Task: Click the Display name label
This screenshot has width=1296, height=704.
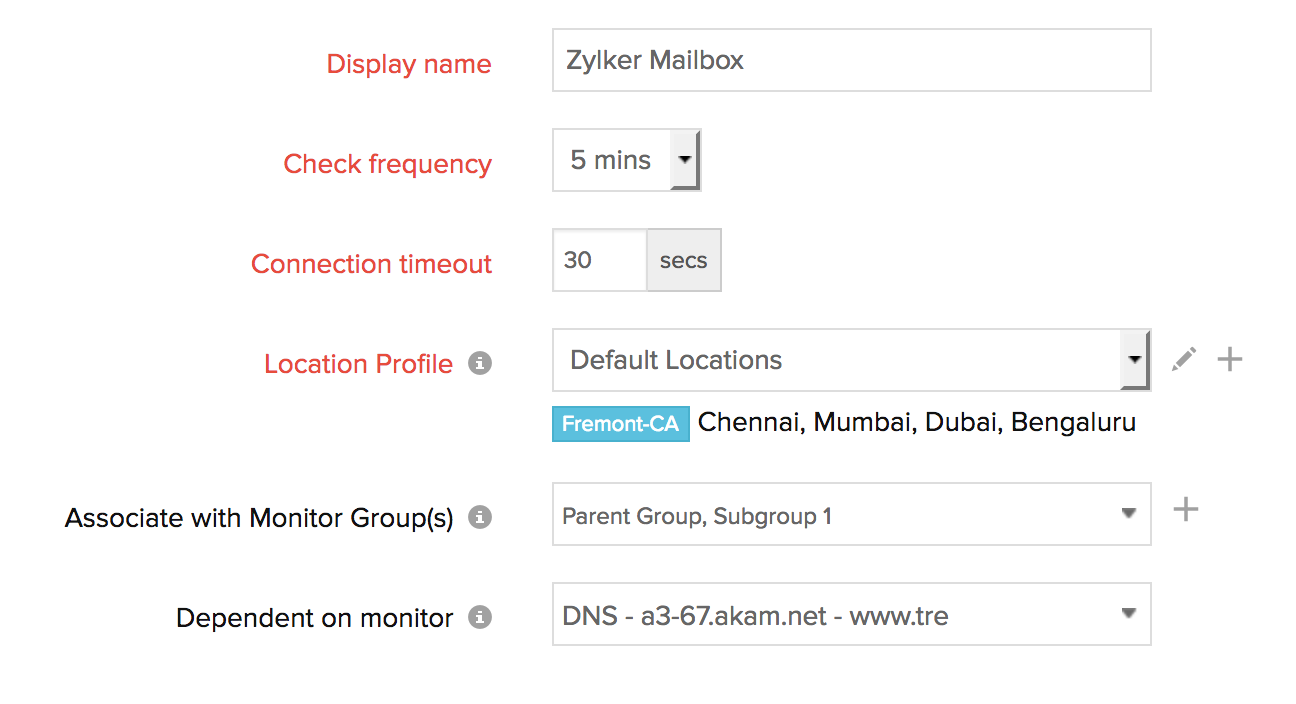Action: tap(409, 64)
